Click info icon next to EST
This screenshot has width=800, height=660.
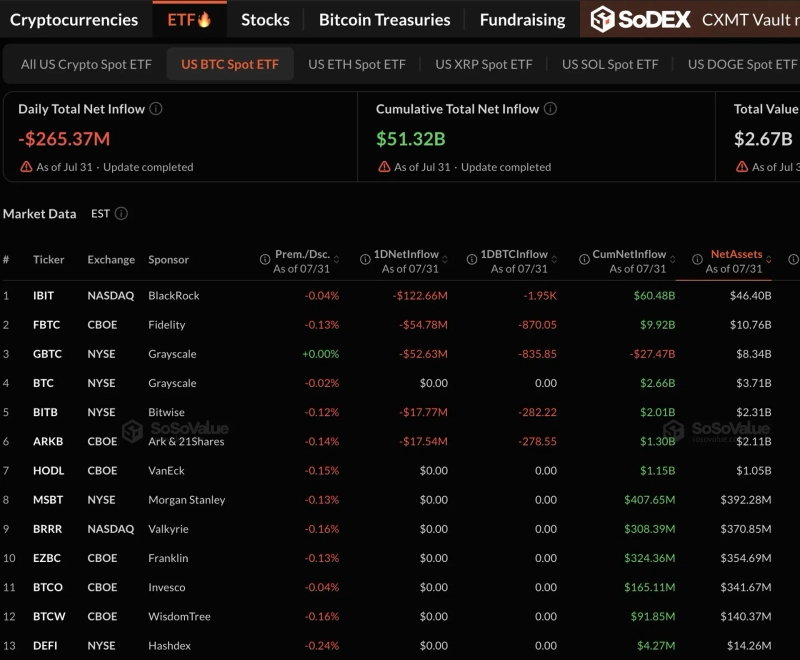point(121,213)
